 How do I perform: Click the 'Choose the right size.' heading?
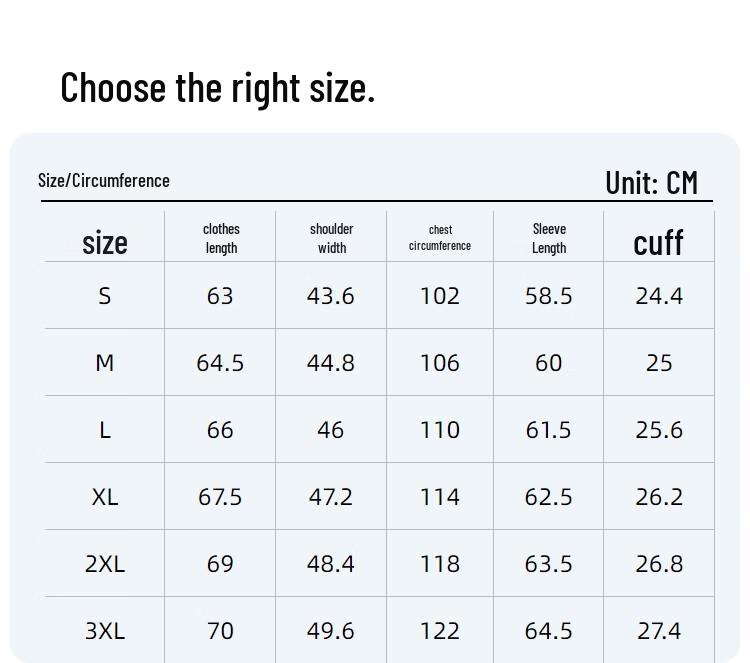(x=217, y=88)
